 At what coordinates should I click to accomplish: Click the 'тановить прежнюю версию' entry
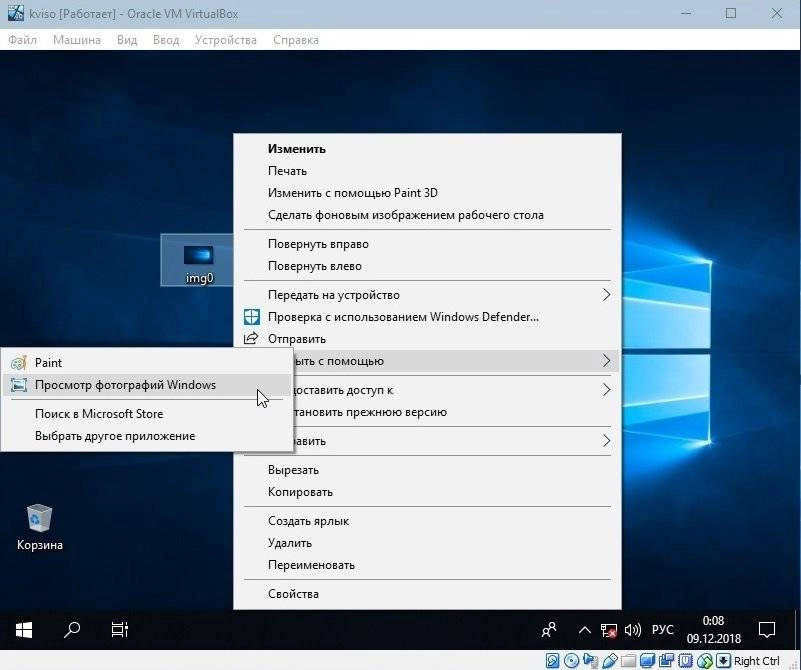coord(456,412)
